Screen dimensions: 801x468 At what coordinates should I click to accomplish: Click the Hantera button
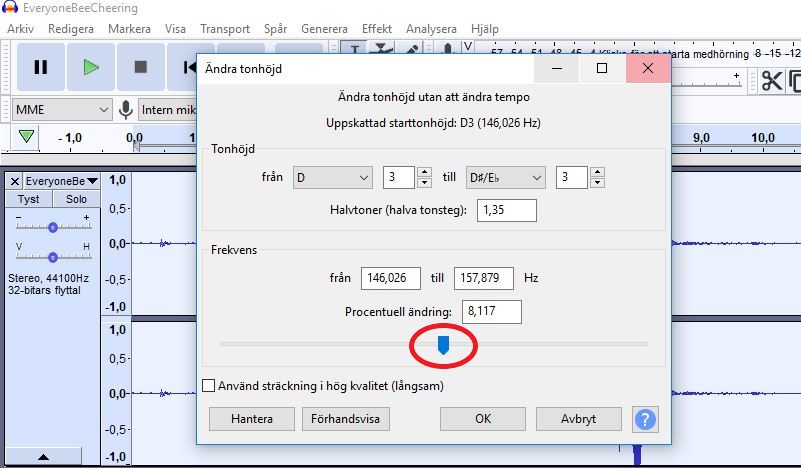click(252, 419)
